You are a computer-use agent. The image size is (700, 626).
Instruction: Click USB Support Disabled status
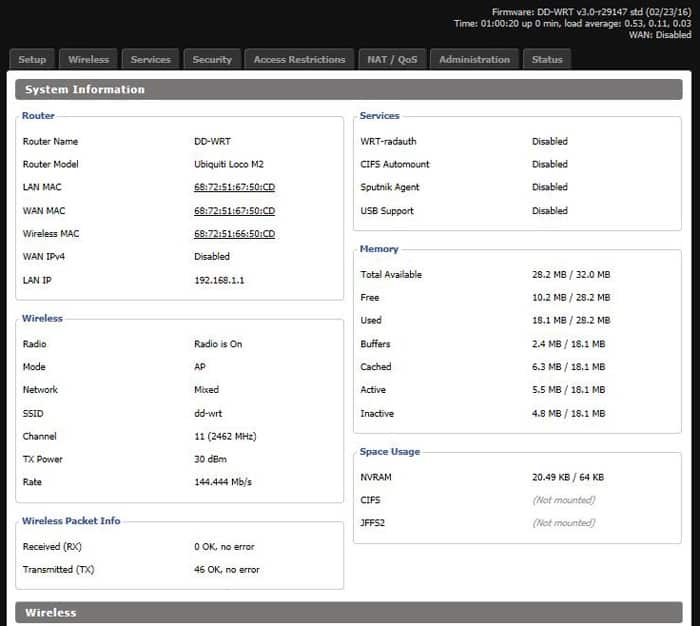click(x=550, y=211)
